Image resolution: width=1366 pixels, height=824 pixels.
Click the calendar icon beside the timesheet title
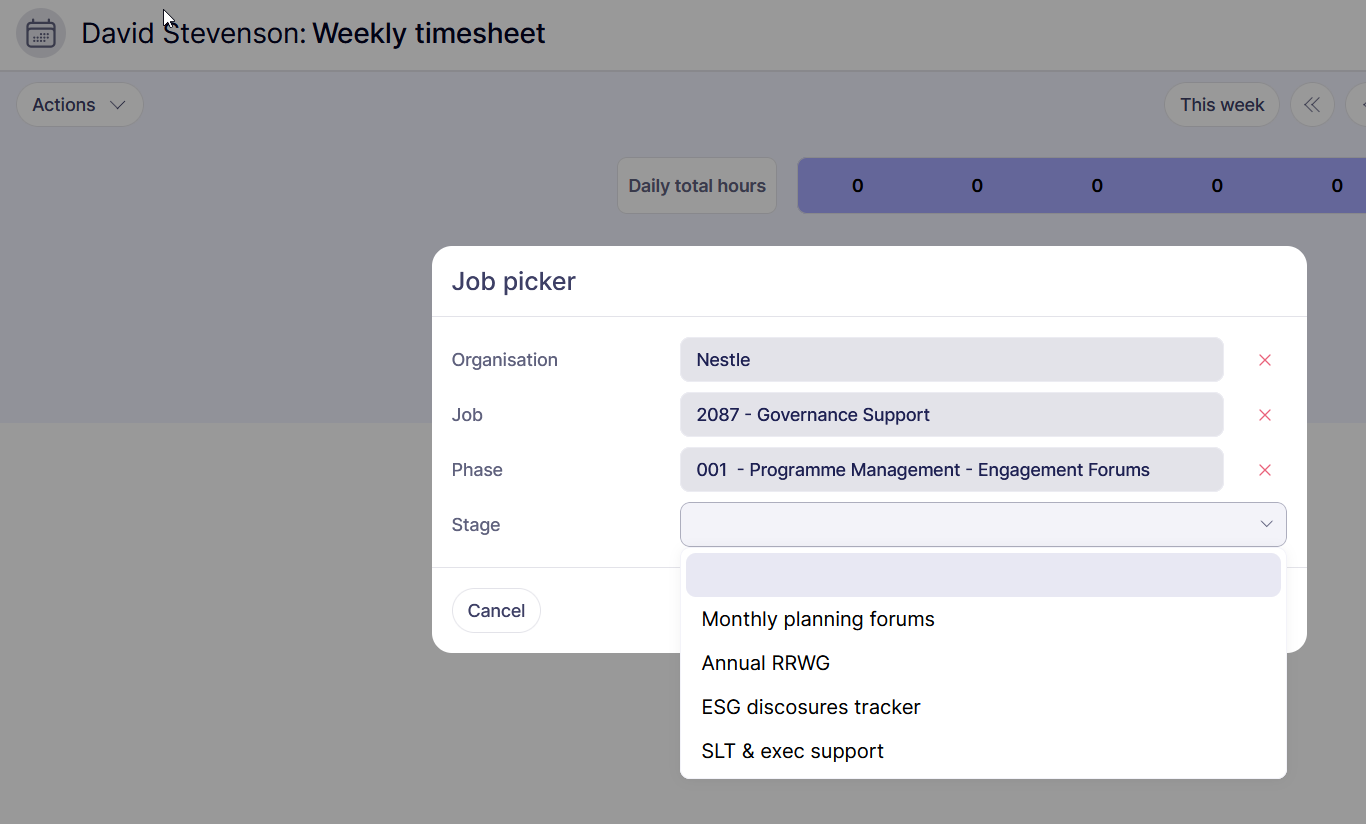click(41, 33)
